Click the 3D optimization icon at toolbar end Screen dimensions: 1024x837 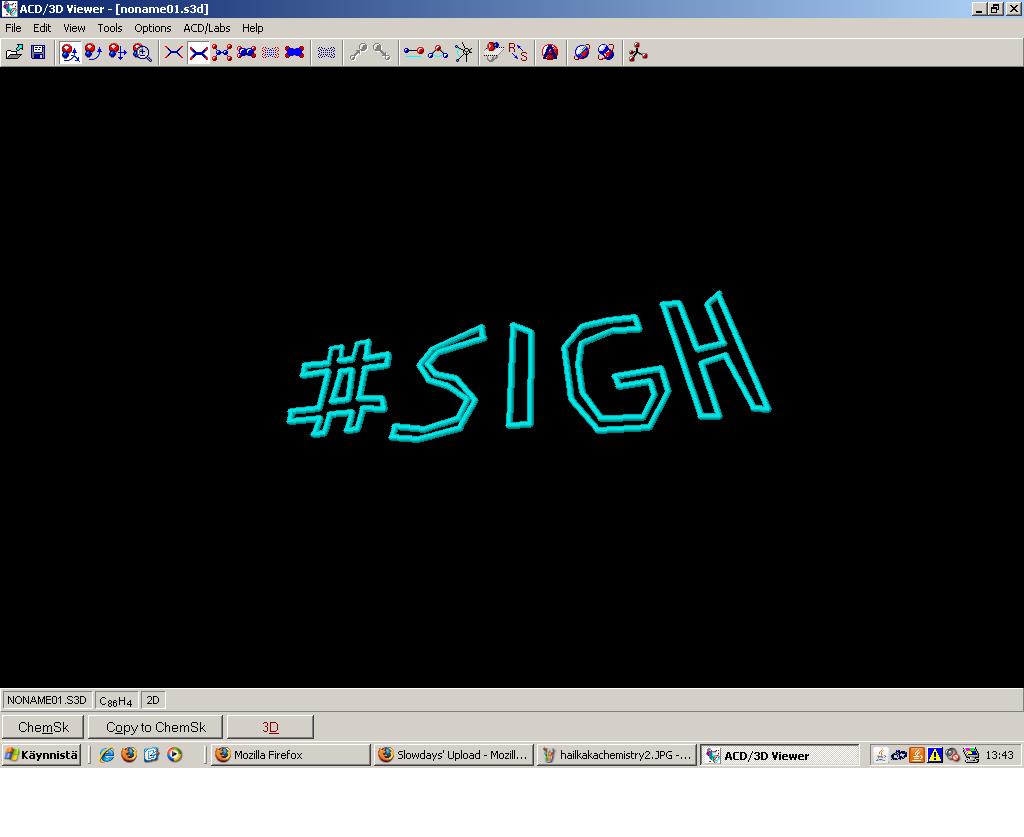point(638,52)
